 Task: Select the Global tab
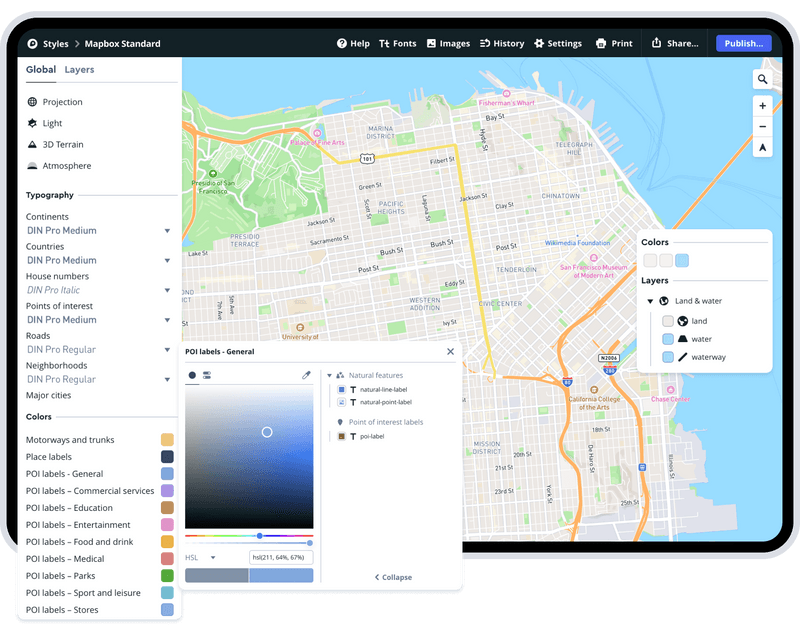(x=40, y=69)
